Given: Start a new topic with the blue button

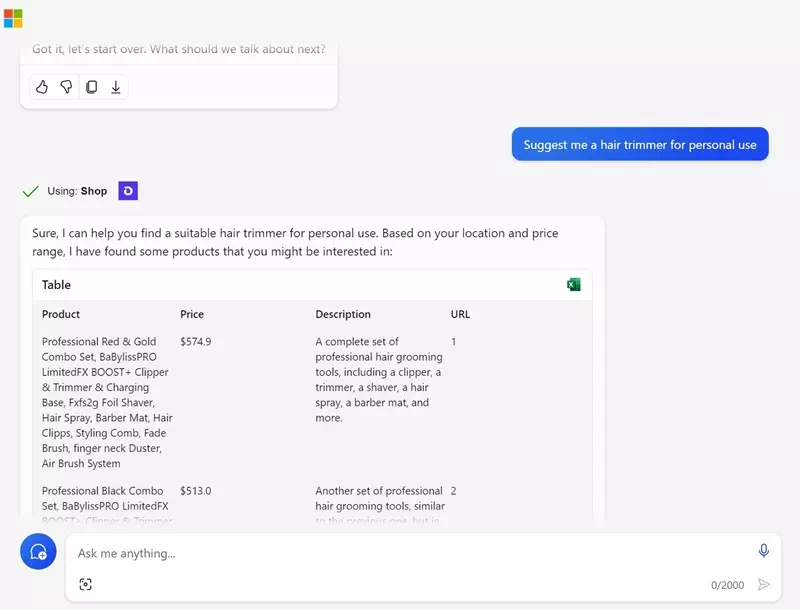Looking at the screenshot, I should 38,551.
